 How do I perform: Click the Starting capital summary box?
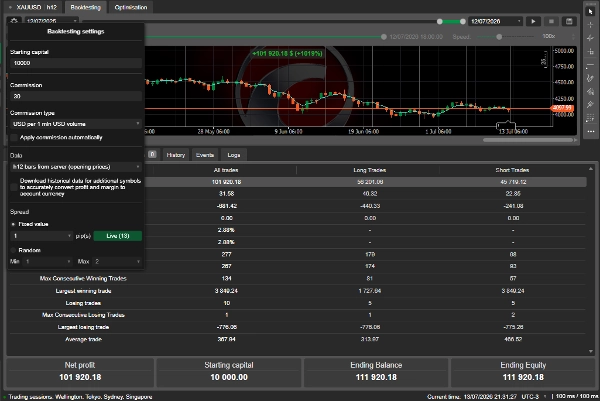229,372
